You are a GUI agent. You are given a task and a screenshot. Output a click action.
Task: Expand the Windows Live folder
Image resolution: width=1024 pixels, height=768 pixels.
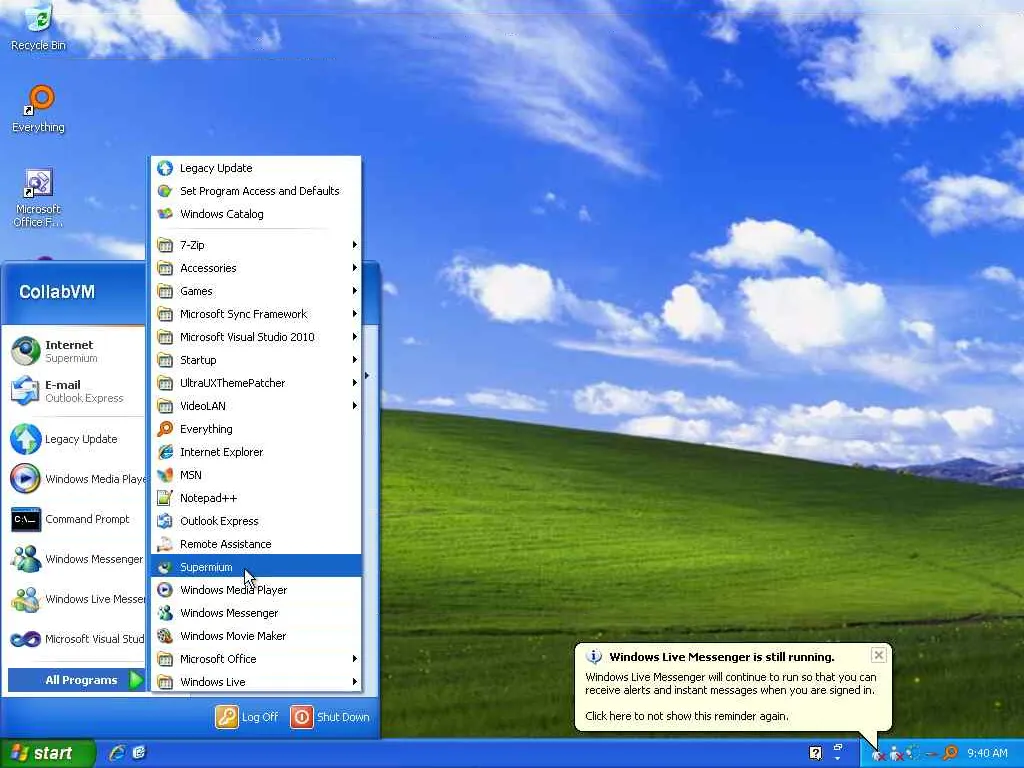(255, 682)
